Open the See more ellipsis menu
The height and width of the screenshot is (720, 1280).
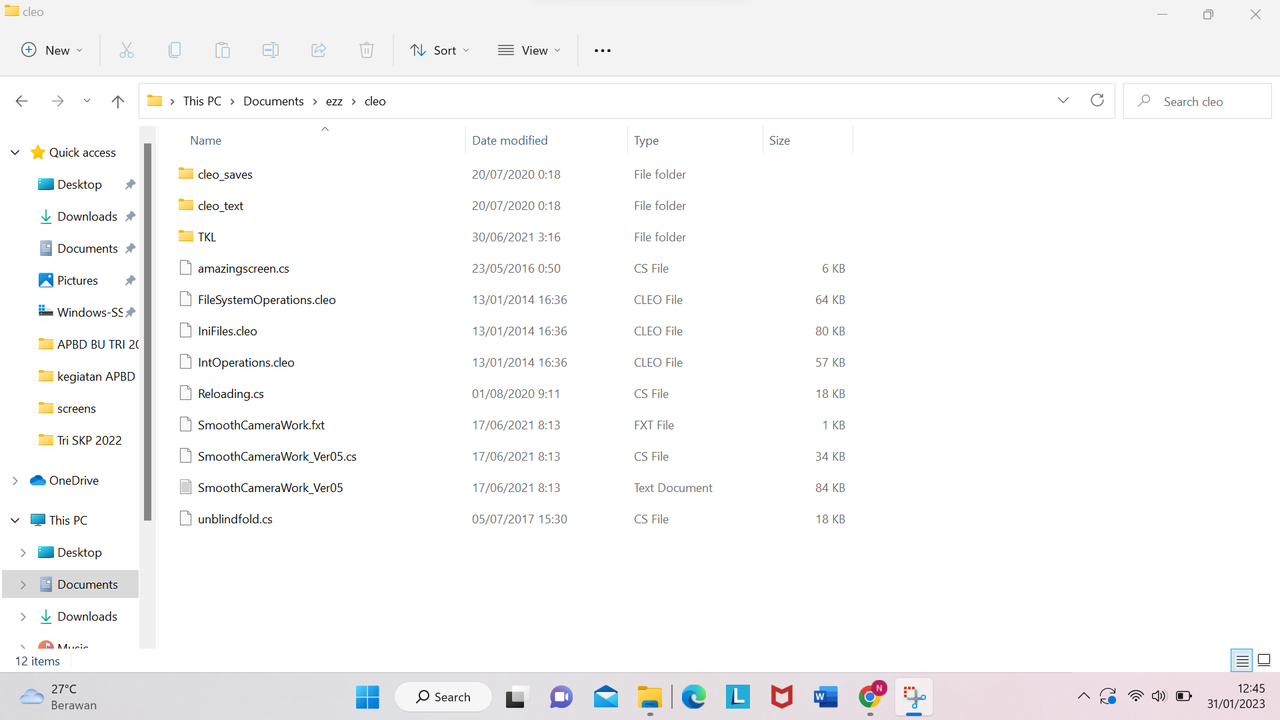point(602,50)
